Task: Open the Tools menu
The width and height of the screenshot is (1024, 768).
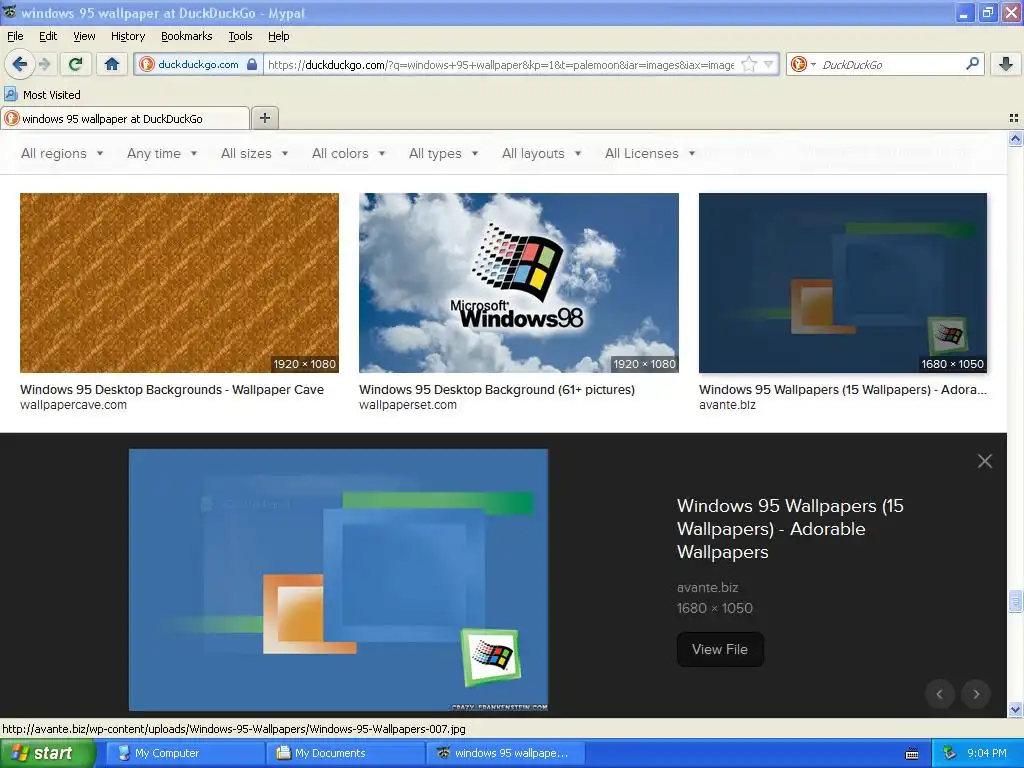Action: 240,36
